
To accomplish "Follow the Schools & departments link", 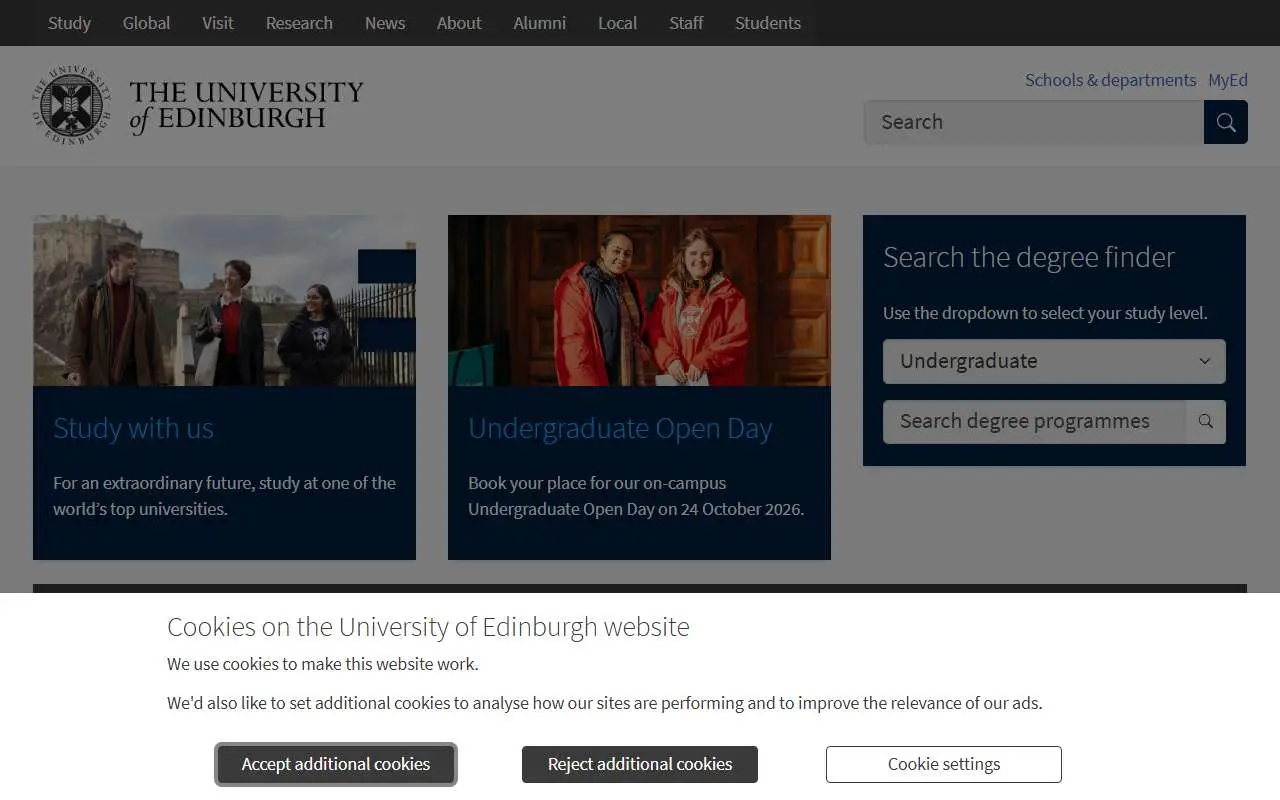I will (1110, 80).
